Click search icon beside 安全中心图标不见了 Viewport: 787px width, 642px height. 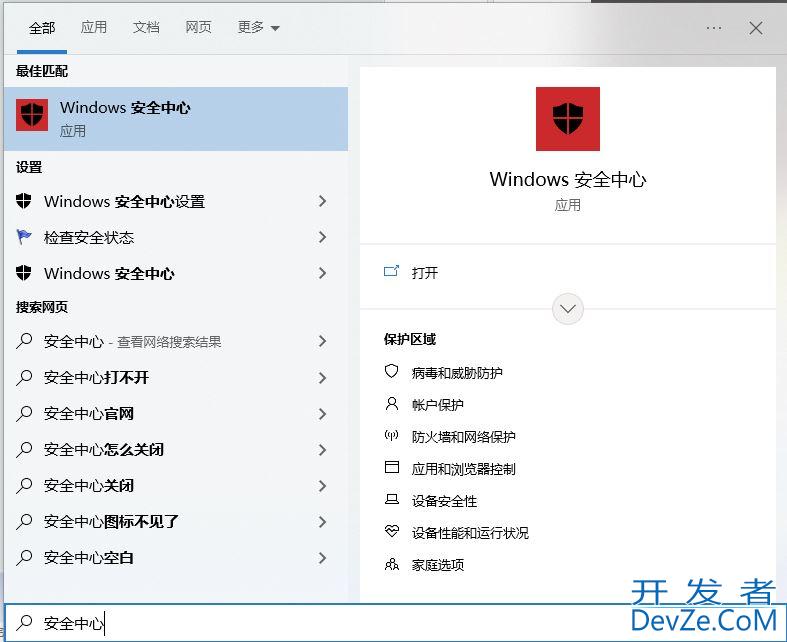[24, 522]
